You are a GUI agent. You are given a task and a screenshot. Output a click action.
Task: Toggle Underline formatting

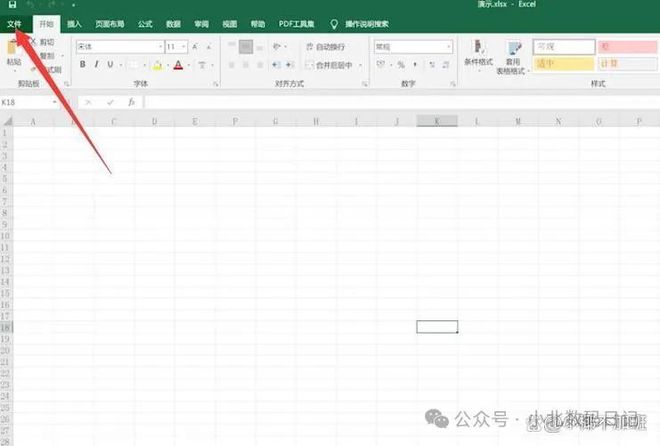[110, 64]
